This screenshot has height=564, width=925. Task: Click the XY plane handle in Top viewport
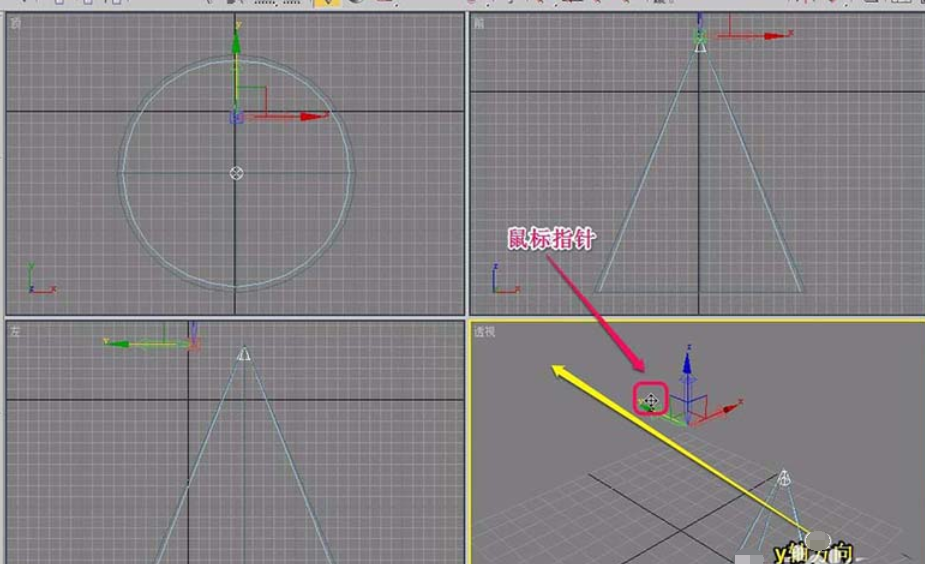pos(252,100)
